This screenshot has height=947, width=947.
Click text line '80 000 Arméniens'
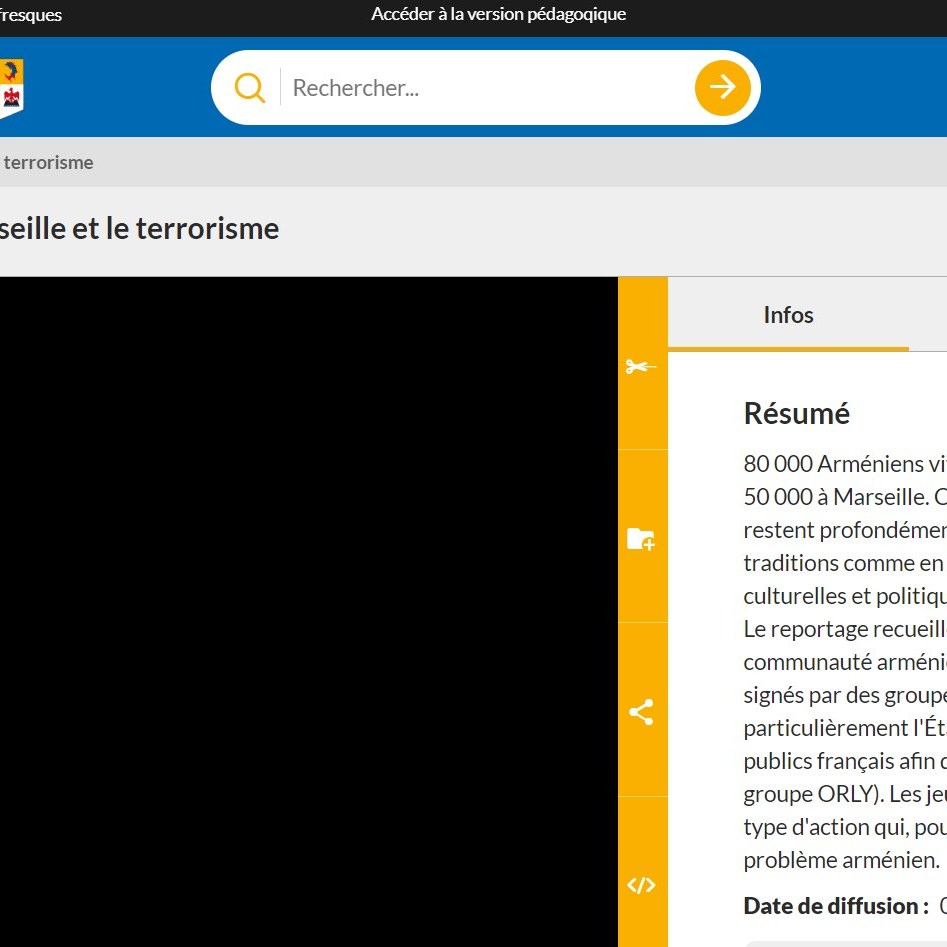[845, 464]
